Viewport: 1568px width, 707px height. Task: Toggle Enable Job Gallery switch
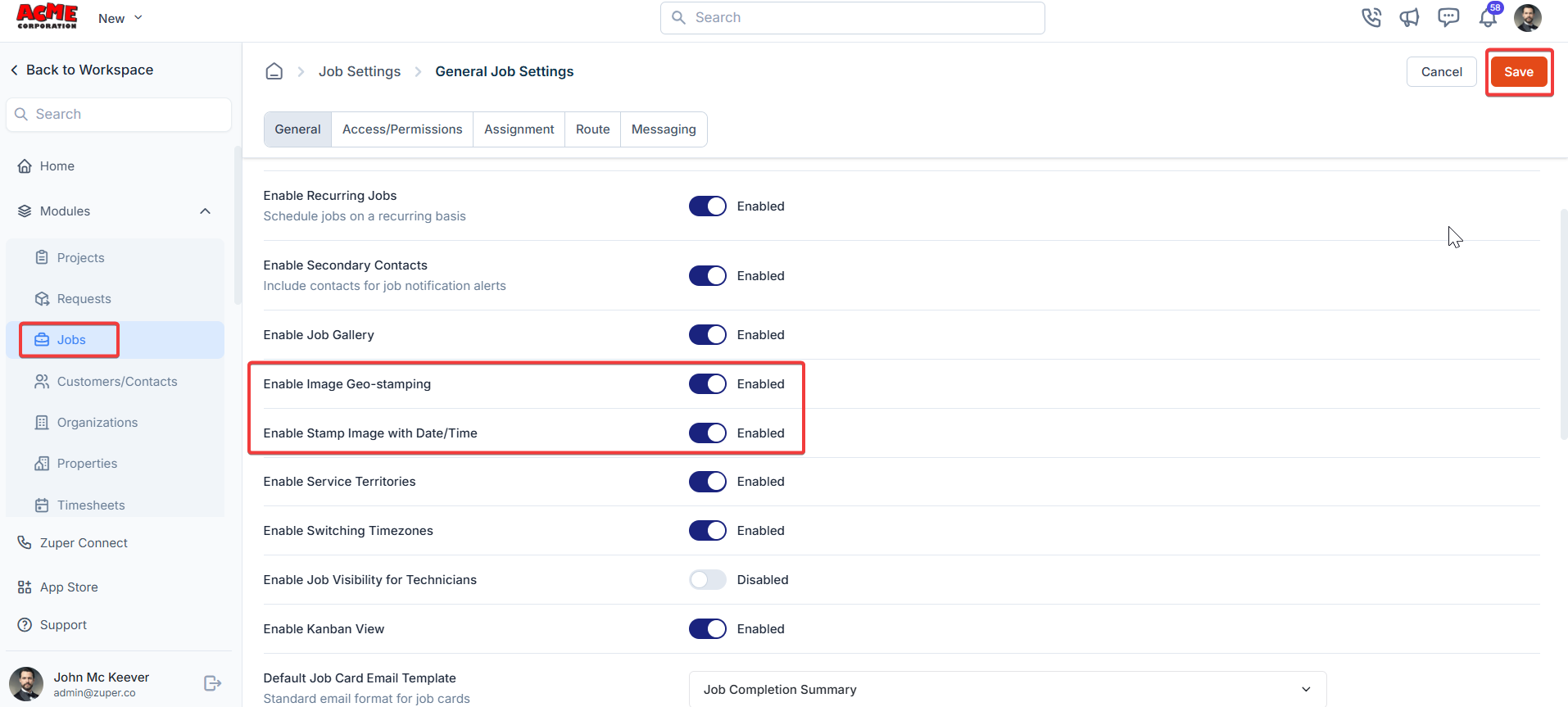coord(708,334)
